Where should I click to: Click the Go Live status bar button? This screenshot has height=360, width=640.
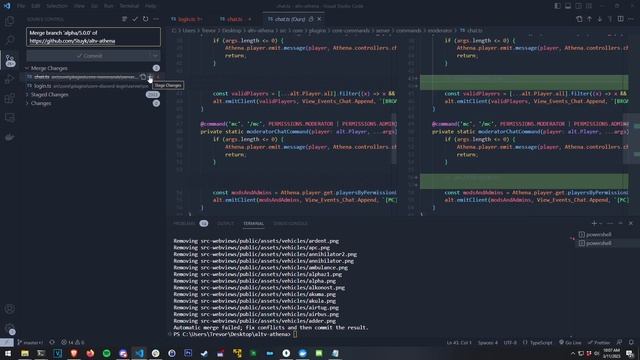570,342
